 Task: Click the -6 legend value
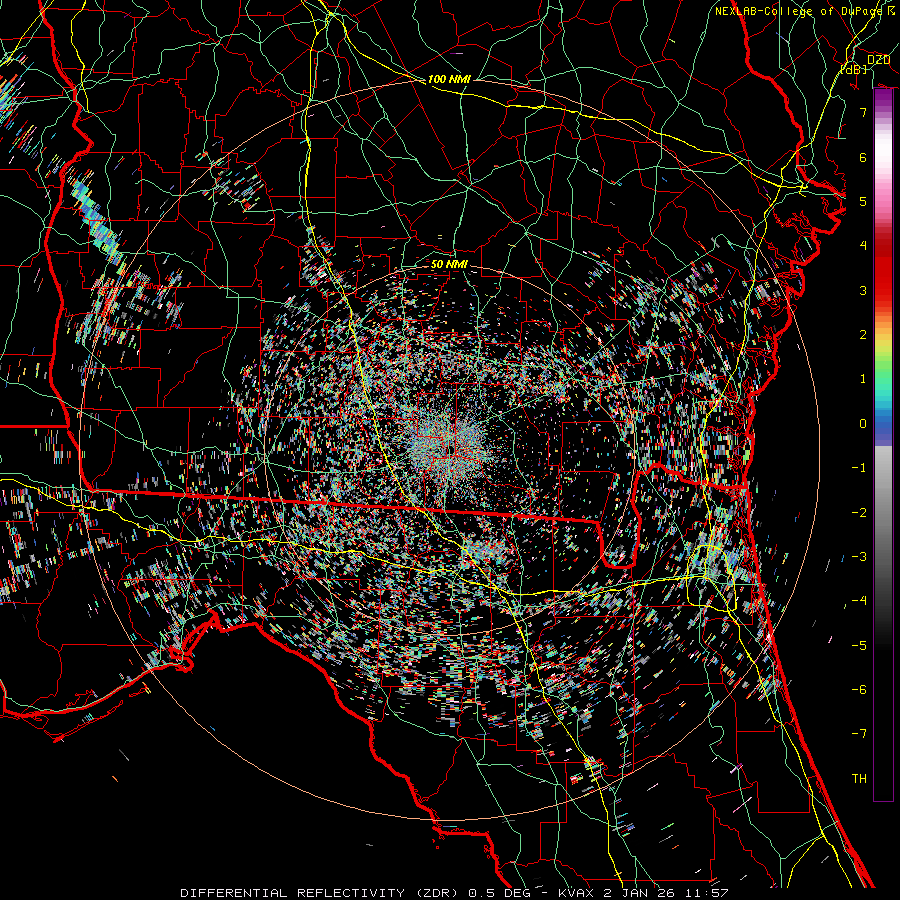pyautogui.click(x=859, y=690)
